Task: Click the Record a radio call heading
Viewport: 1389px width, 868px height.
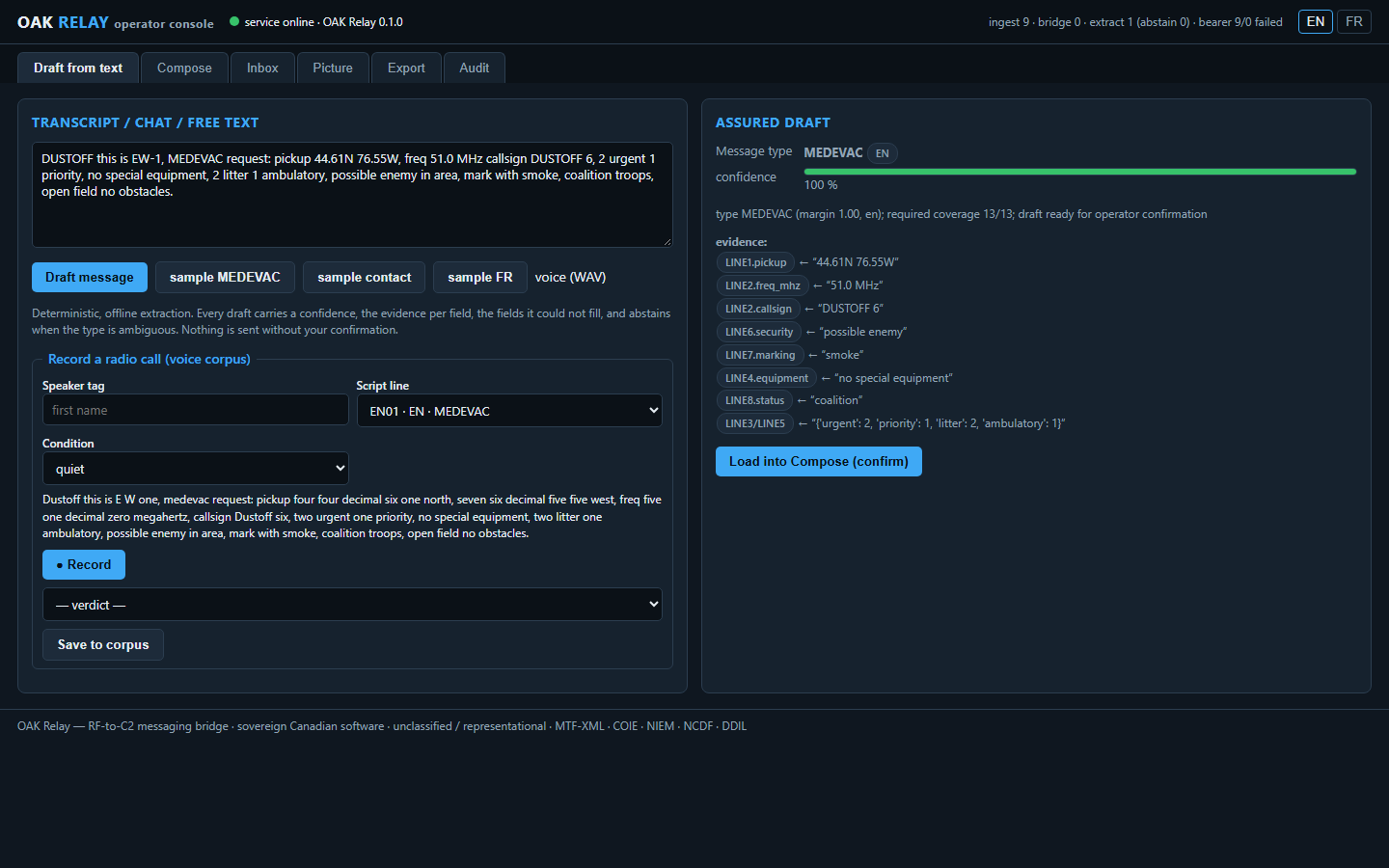Action: 150,359
